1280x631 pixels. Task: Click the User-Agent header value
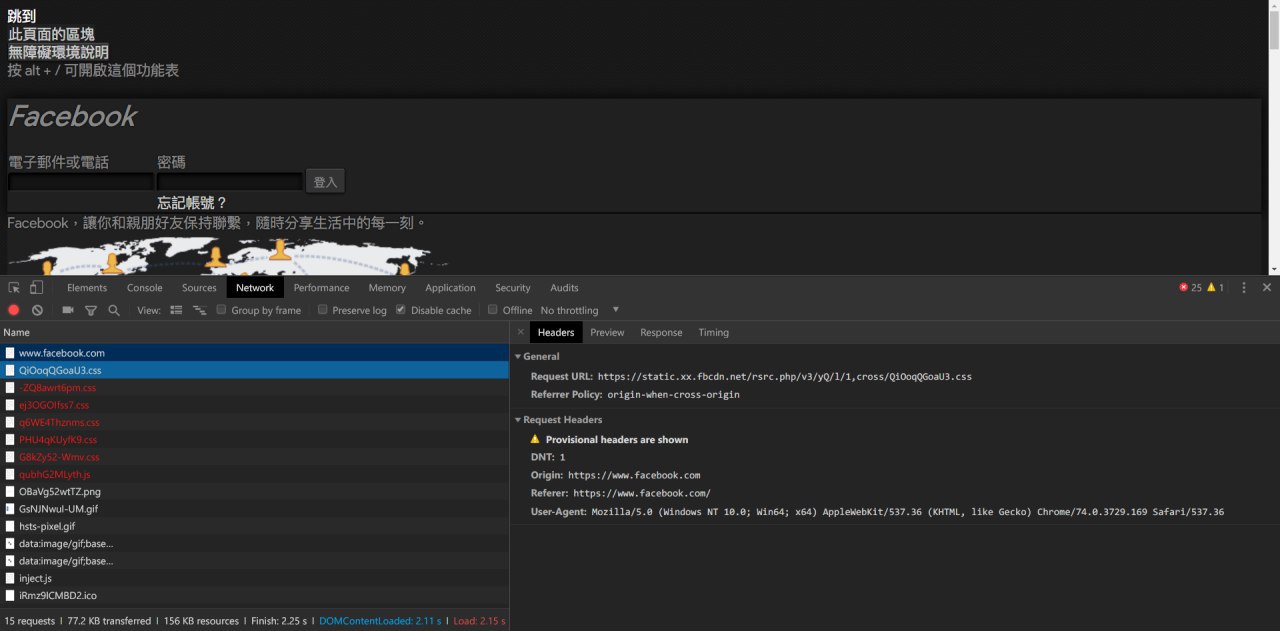(907, 512)
